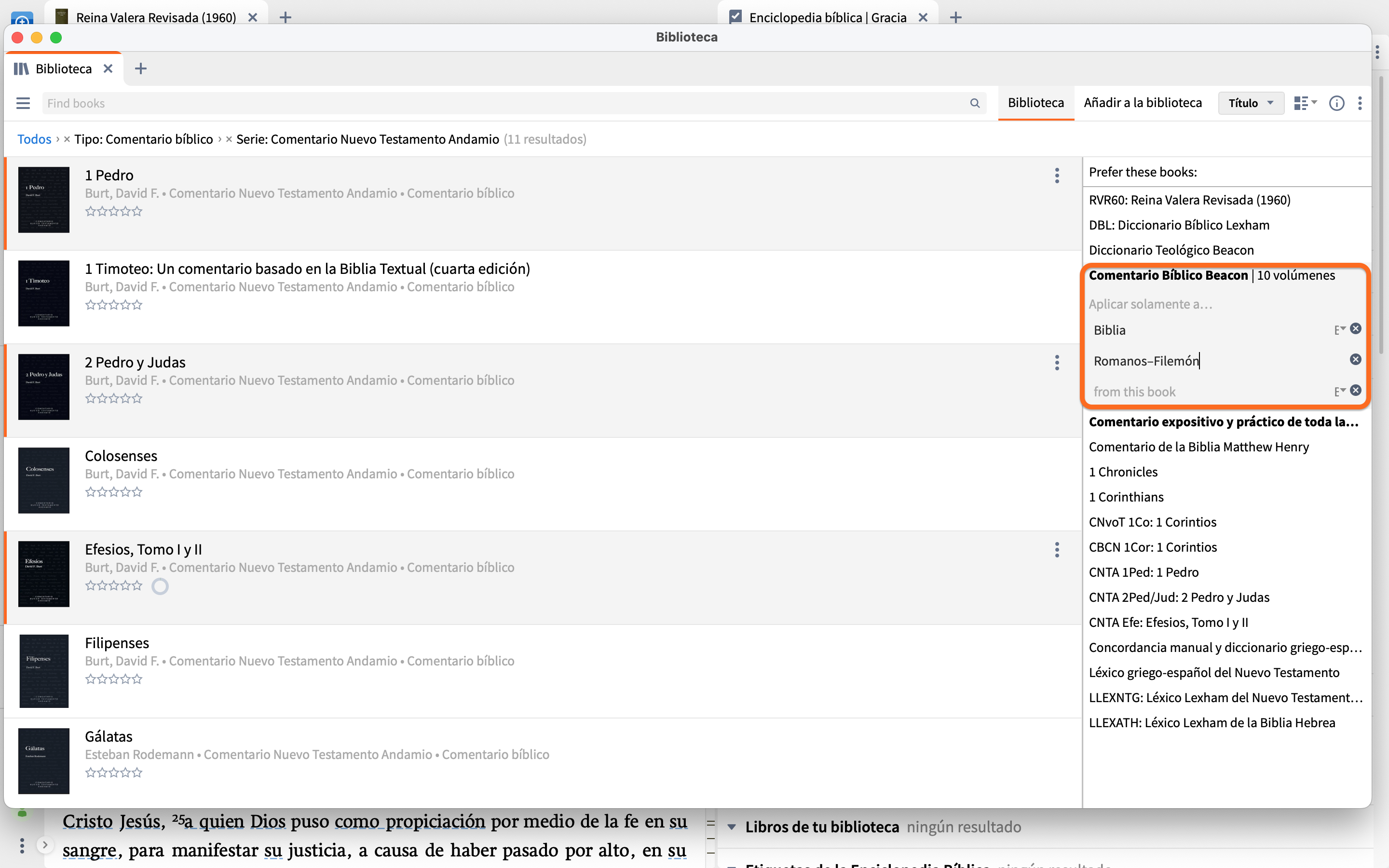Select the Reina Valera Revisada (1960) tab
Image resolution: width=1389 pixels, height=868 pixels.
click(x=156, y=17)
